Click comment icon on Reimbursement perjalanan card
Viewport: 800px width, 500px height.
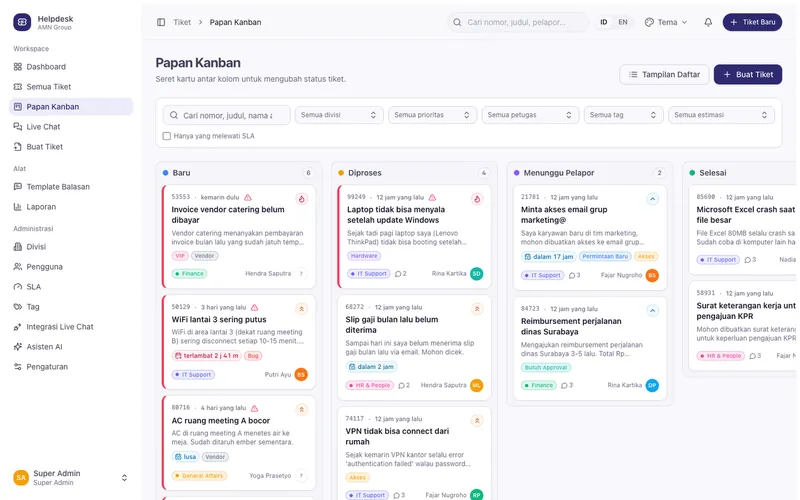(564, 386)
